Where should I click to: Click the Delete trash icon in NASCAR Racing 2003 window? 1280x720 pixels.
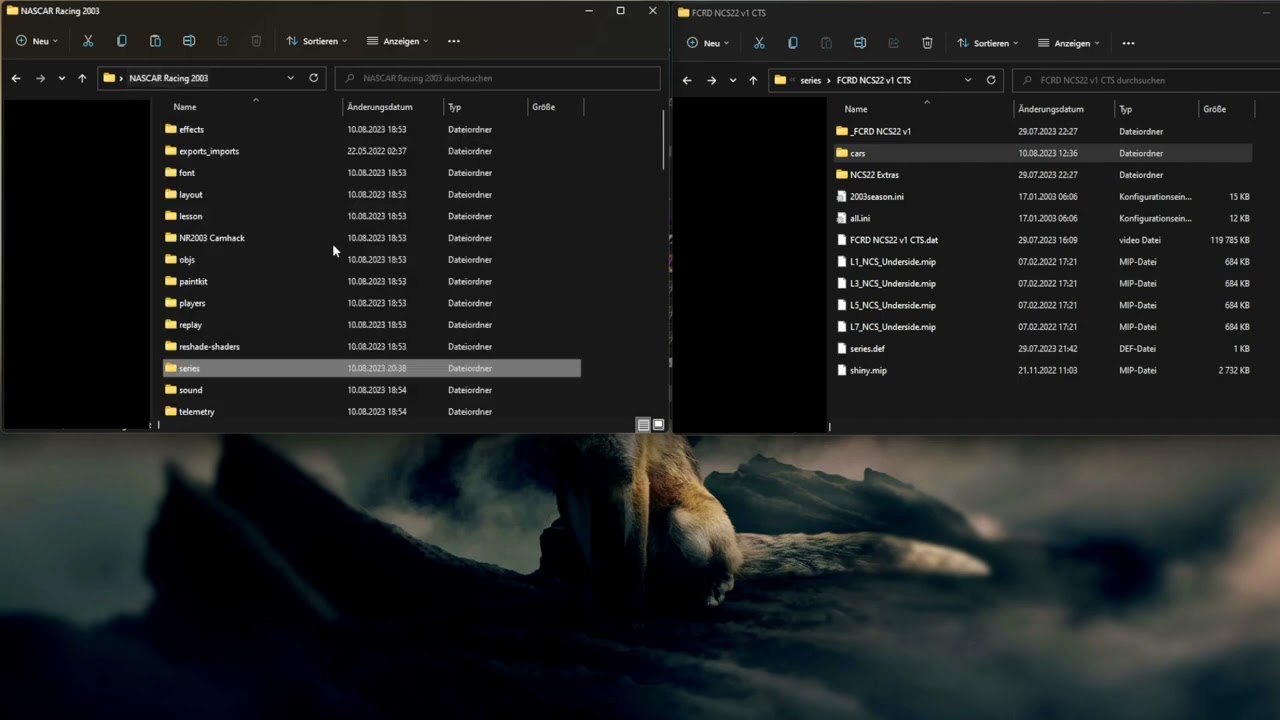(256, 41)
